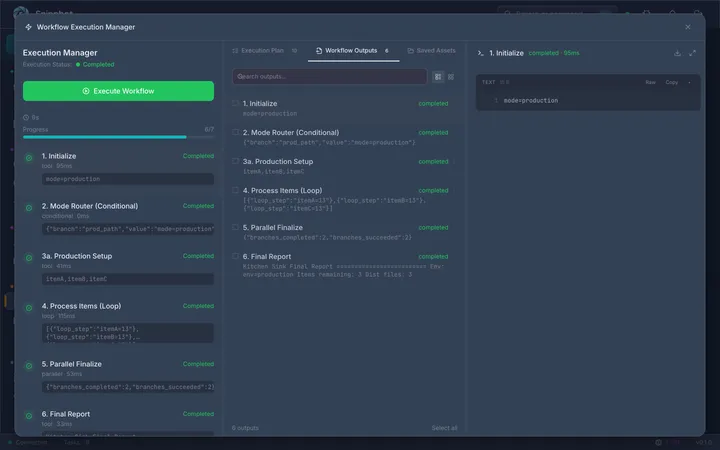Click the Execute Workflow button
Viewport: 720px width, 450px height.
(x=118, y=91)
